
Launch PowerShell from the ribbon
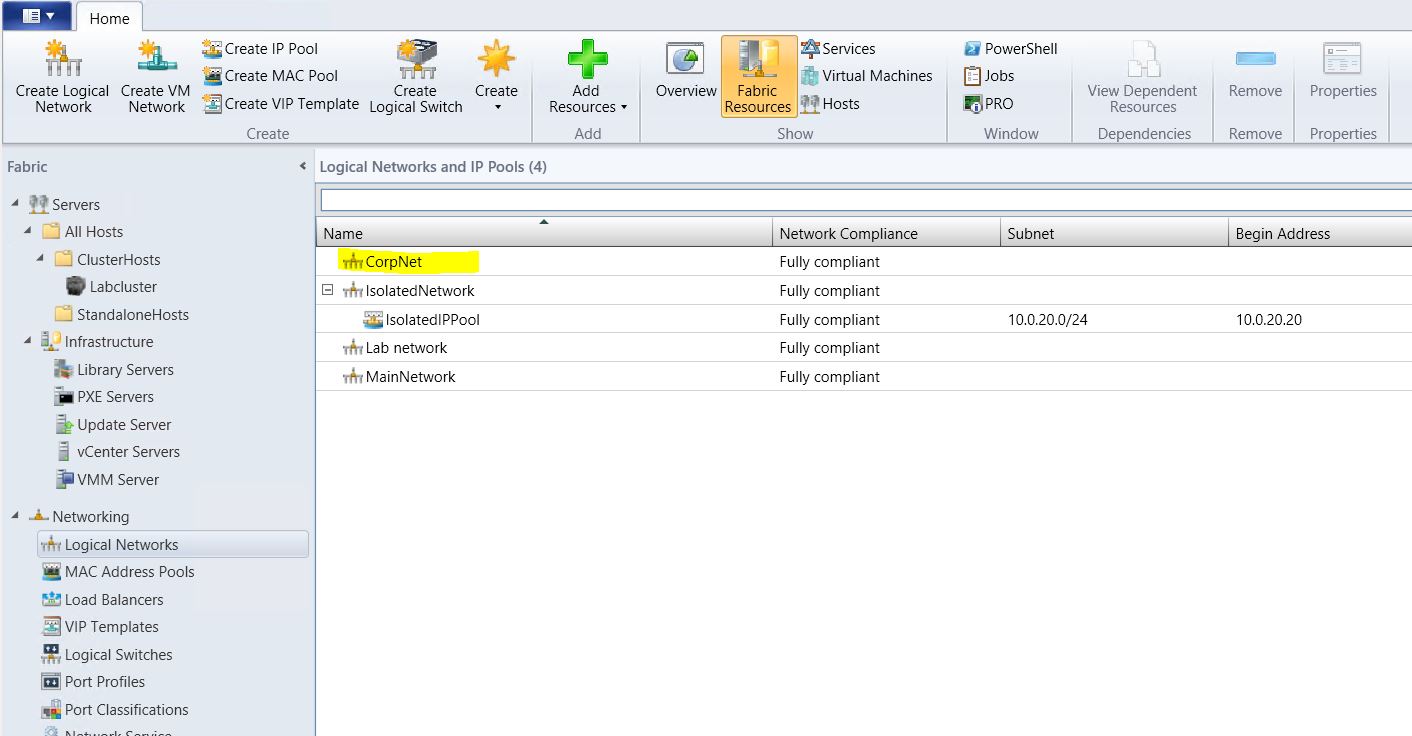click(x=1010, y=48)
